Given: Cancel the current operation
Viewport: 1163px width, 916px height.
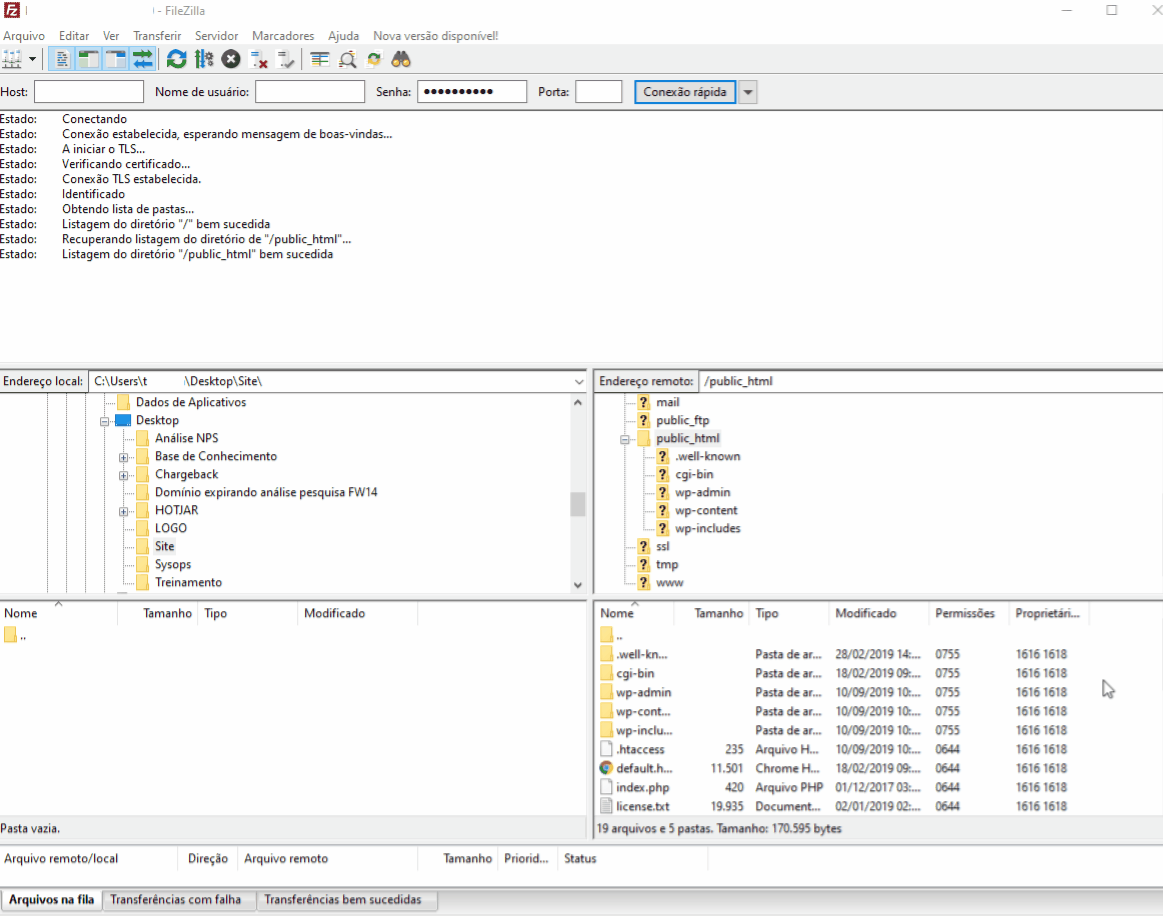Looking at the screenshot, I should 231,59.
